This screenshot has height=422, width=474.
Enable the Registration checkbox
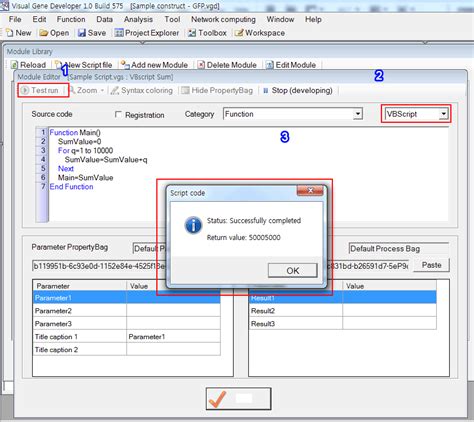pyautogui.click(x=118, y=114)
